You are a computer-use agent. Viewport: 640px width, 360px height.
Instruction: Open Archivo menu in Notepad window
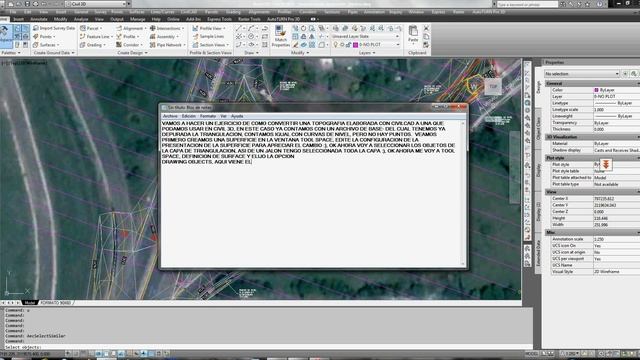click(170, 116)
